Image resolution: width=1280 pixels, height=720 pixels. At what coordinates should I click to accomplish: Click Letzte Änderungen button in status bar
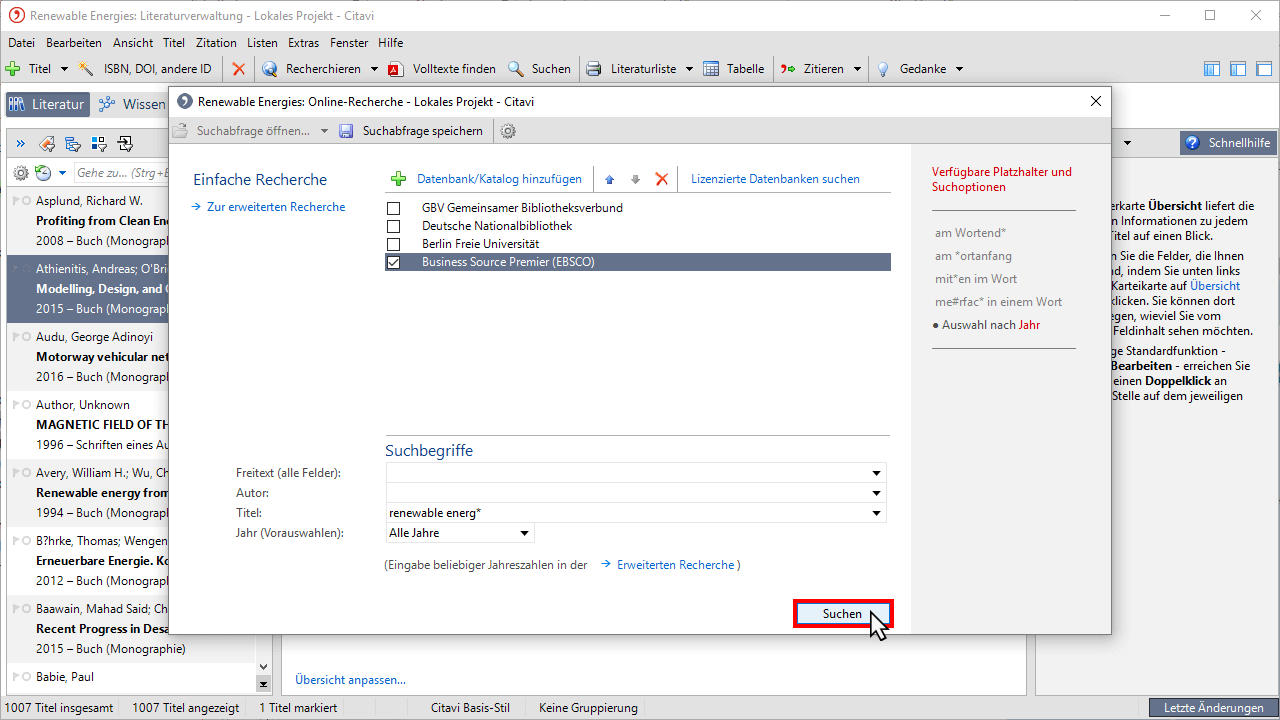click(1213, 708)
